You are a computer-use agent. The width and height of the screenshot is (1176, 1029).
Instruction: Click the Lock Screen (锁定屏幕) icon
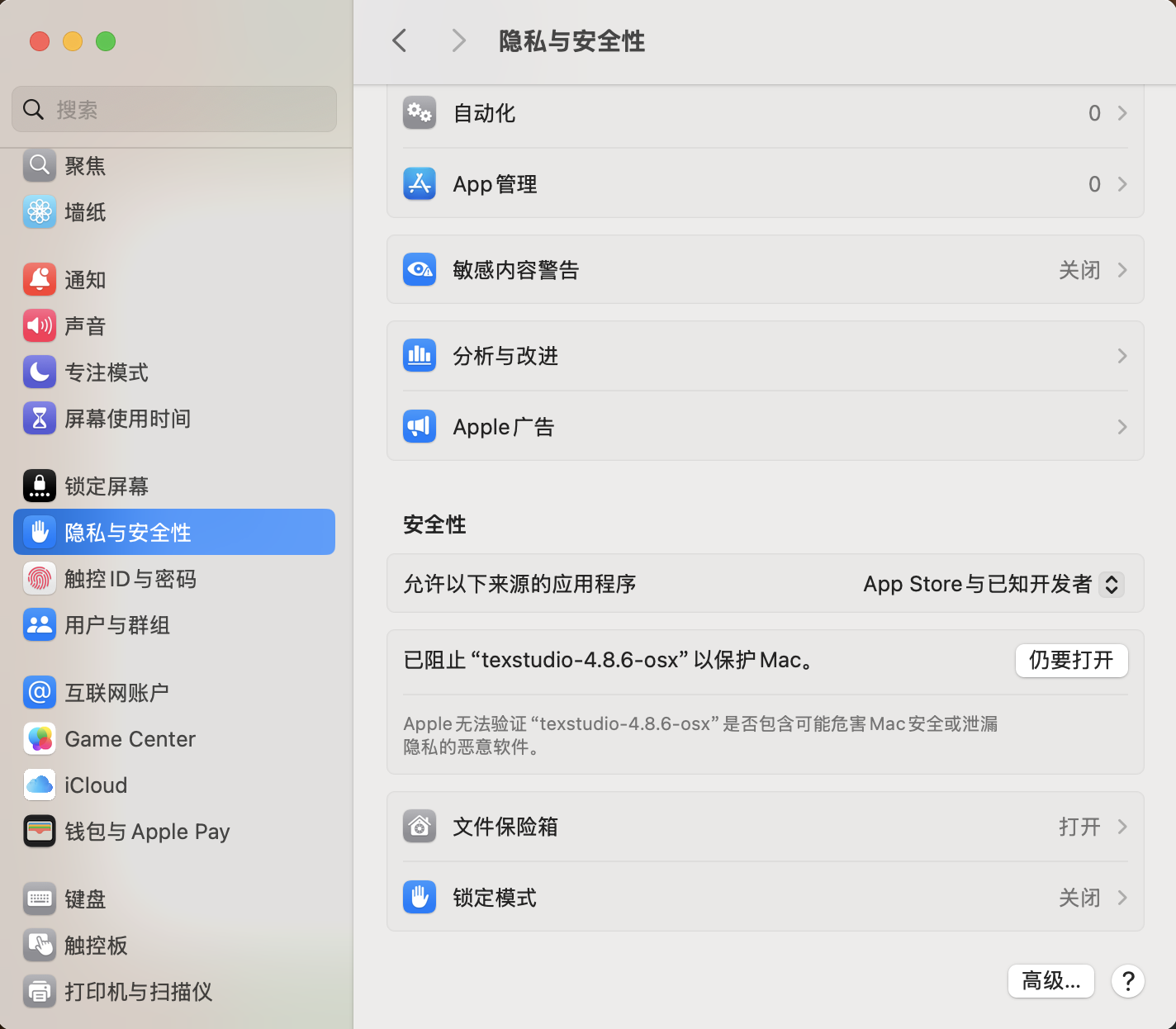pos(40,486)
